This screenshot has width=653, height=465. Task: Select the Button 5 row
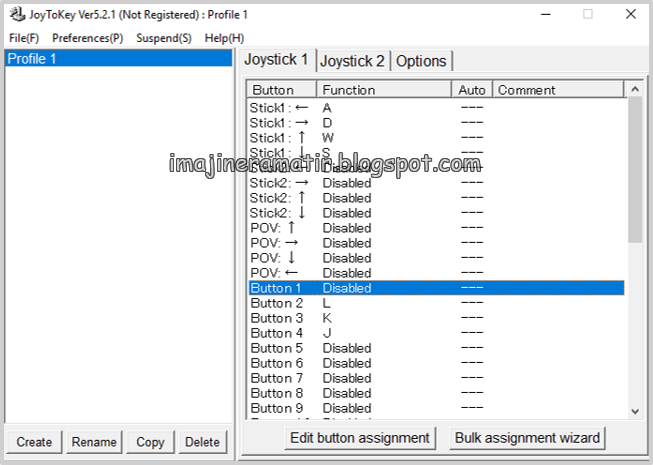[x=436, y=348]
